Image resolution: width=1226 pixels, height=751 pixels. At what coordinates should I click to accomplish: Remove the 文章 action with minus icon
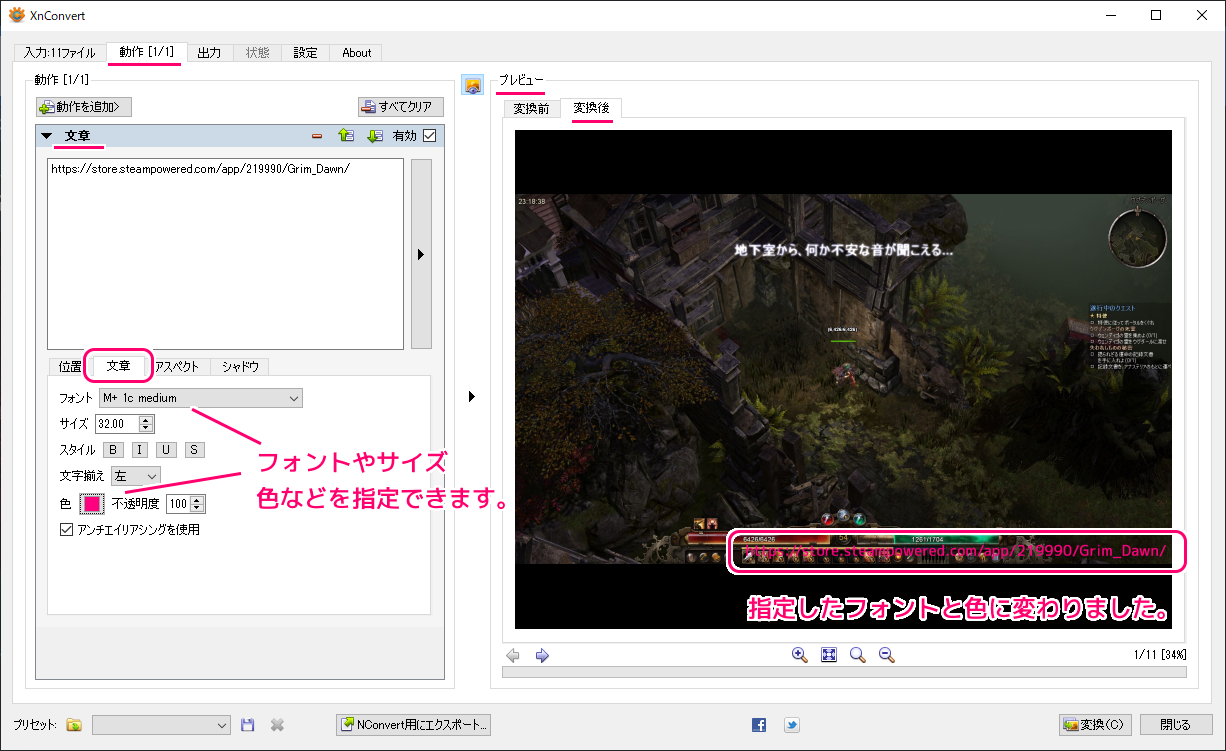coord(317,136)
